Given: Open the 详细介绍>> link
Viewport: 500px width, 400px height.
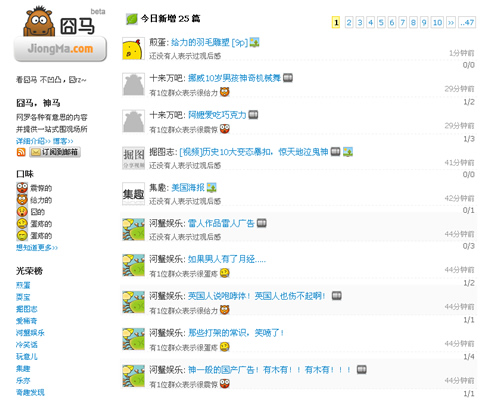Looking at the screenshot, I should (x=33, y=141).
